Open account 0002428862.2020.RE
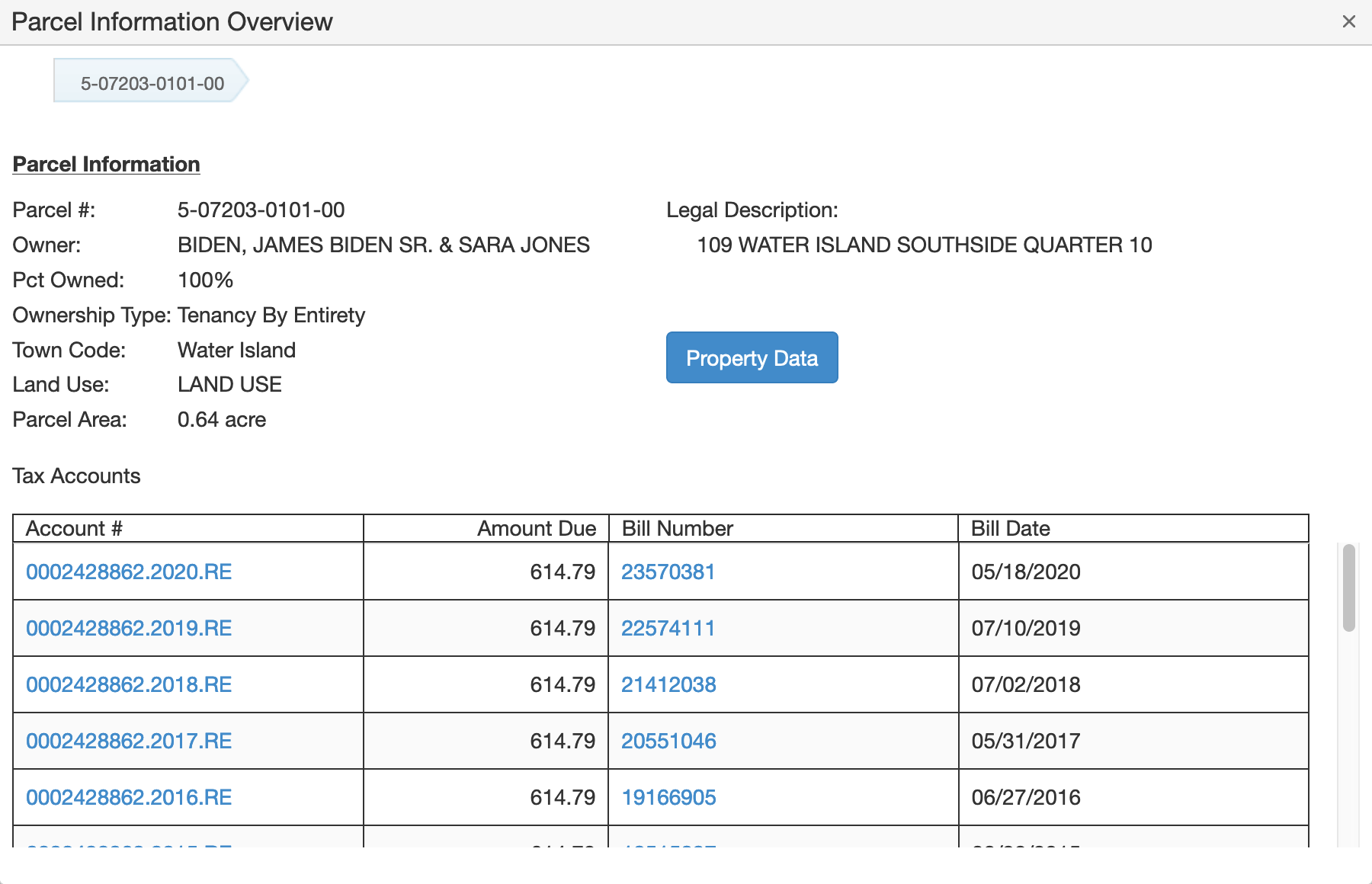Viewport: 1372px width, 884px height. pyautogui.click(x=129, y=572)
